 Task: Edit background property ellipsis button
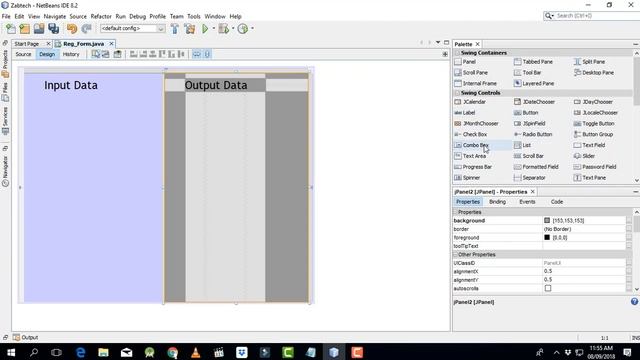[x=629, y=220]
